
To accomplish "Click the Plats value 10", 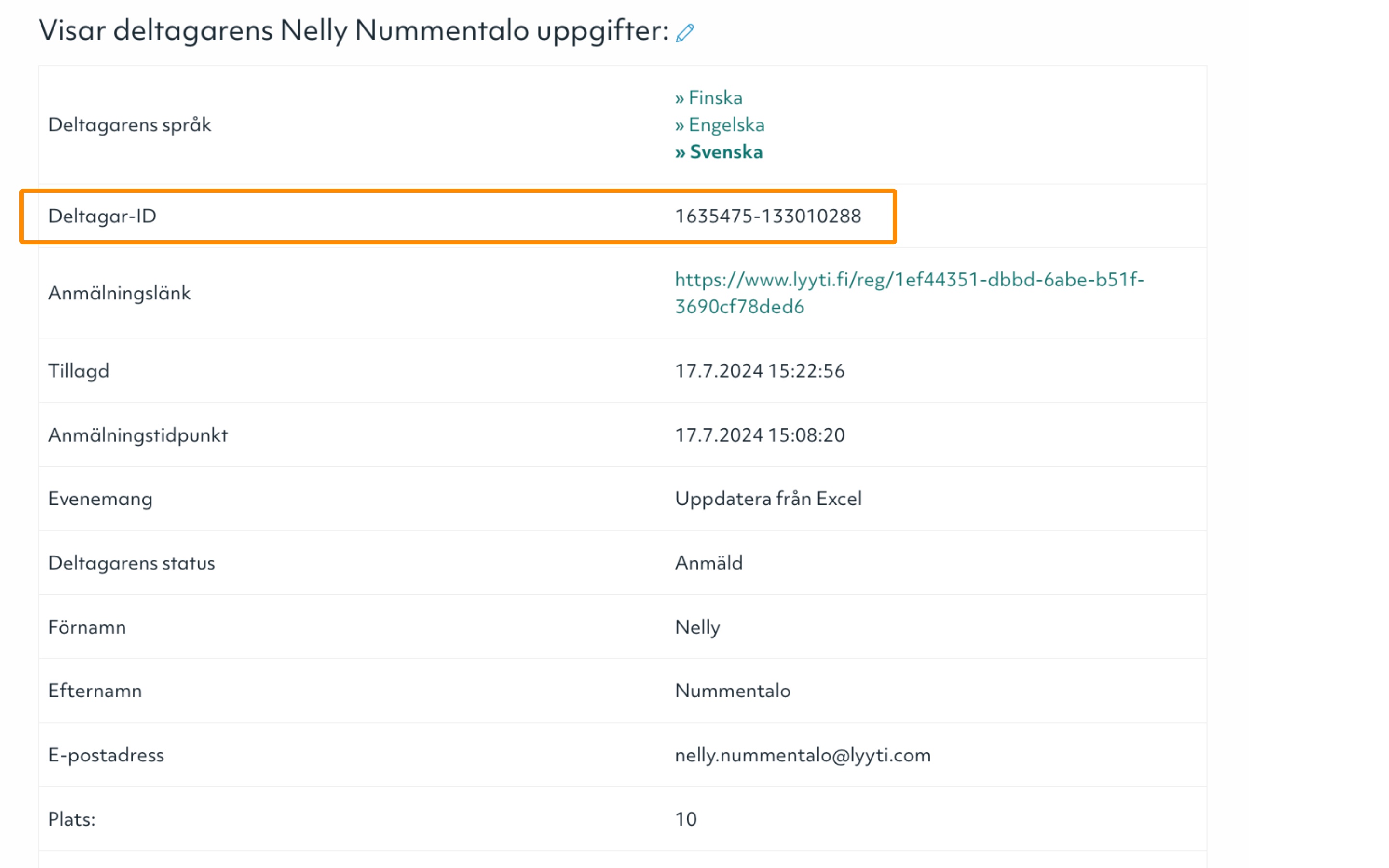I will click(x=686, y=819).
